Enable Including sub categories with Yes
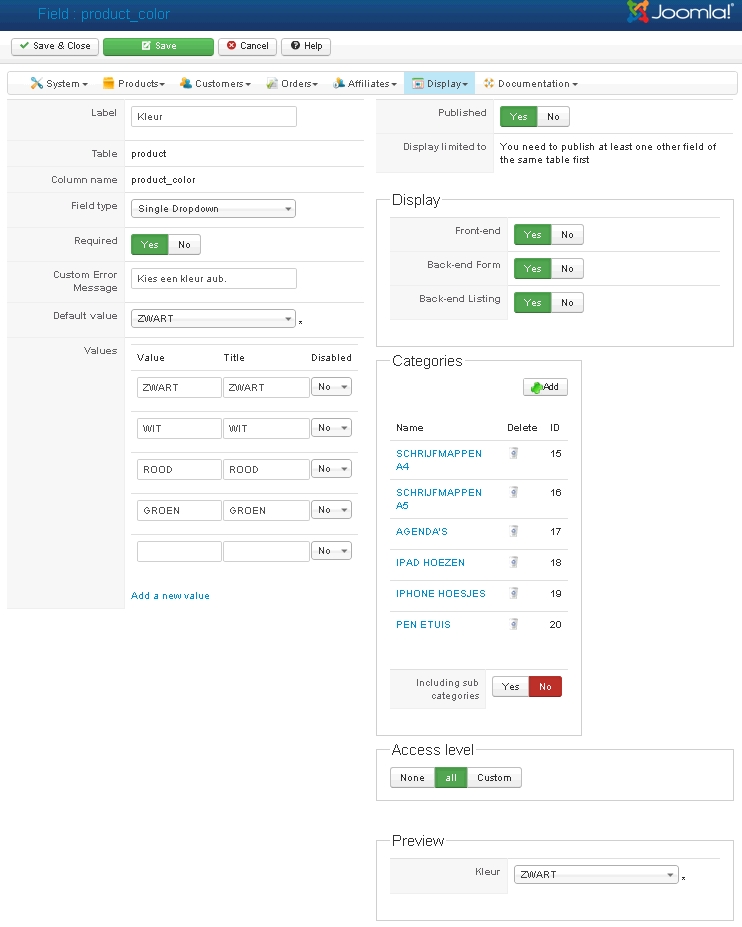Image resolution: width=742 pixels, height=927 pixels. coord(510,687)
